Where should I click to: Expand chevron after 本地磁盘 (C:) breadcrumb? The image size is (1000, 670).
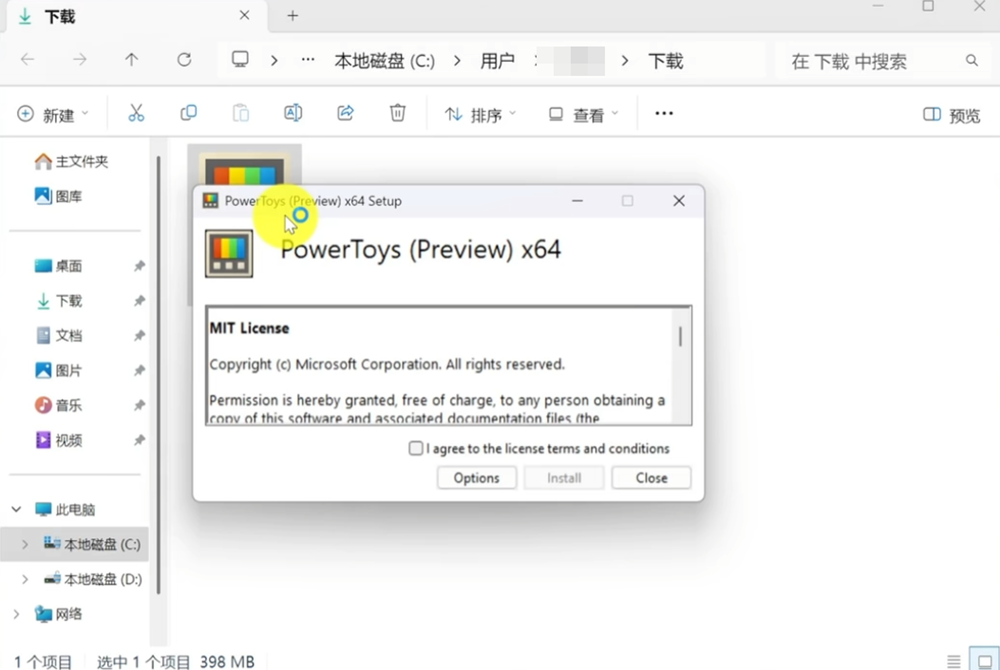pos(457,61)
